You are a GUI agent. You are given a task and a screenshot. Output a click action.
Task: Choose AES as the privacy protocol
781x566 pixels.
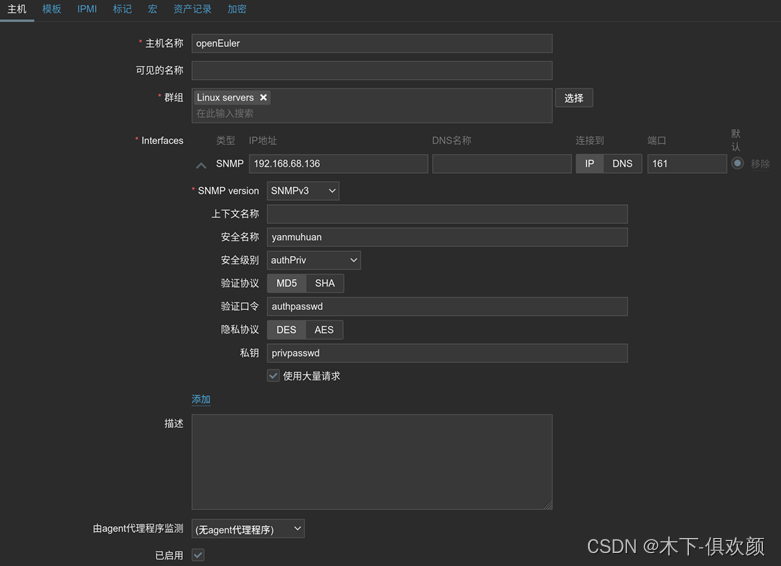(x=324, y=330)
